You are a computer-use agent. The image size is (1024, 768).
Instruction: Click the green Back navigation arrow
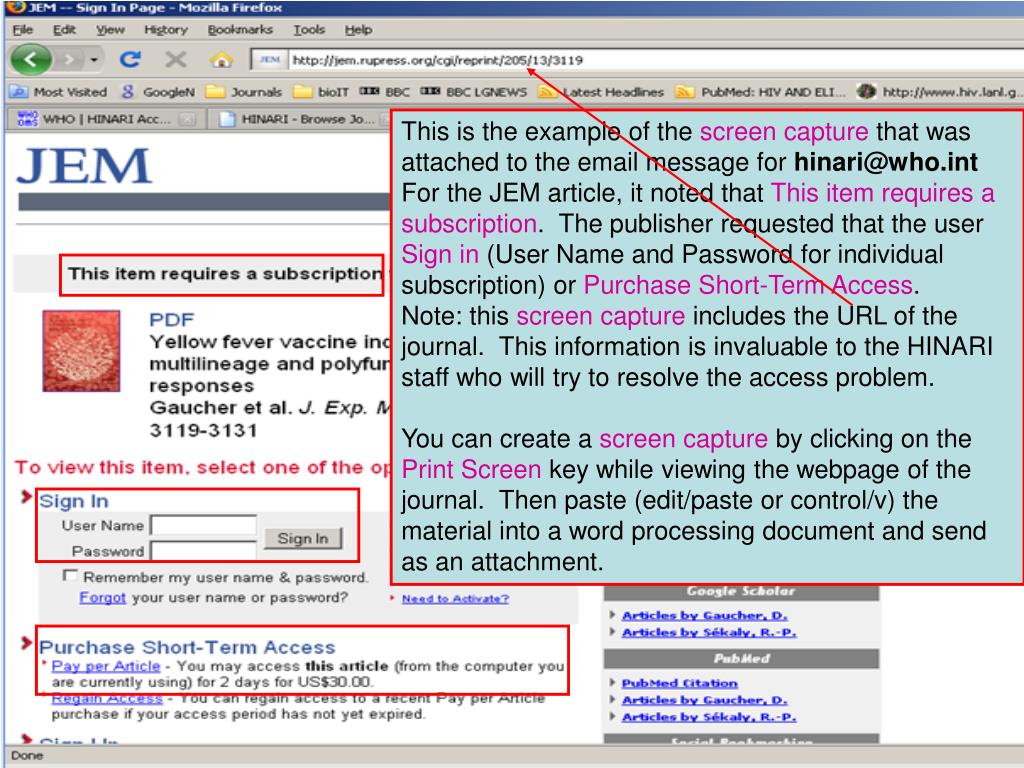(x=31, y=60)
